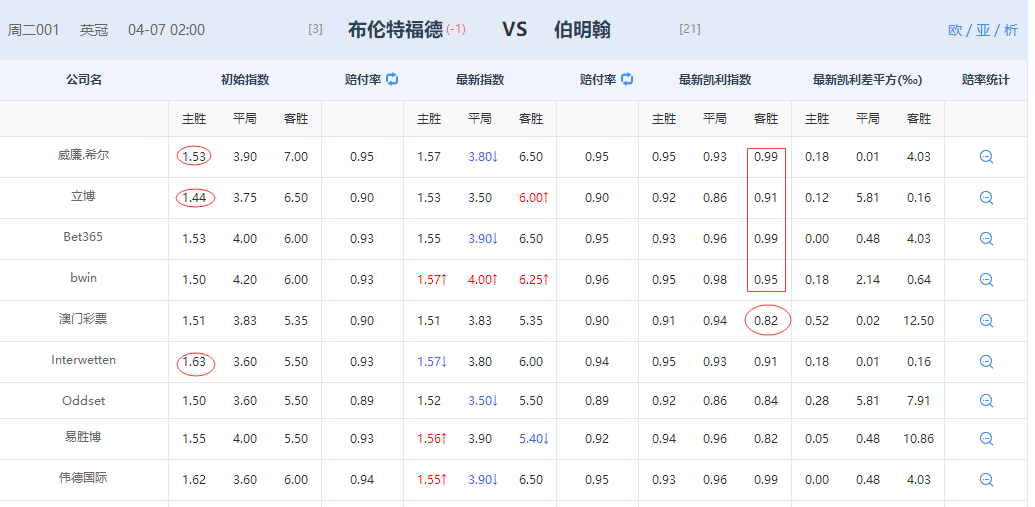Select the 最新凯利指数 column header
This screenshot has height=507, width=1035.
click(715, 80)
